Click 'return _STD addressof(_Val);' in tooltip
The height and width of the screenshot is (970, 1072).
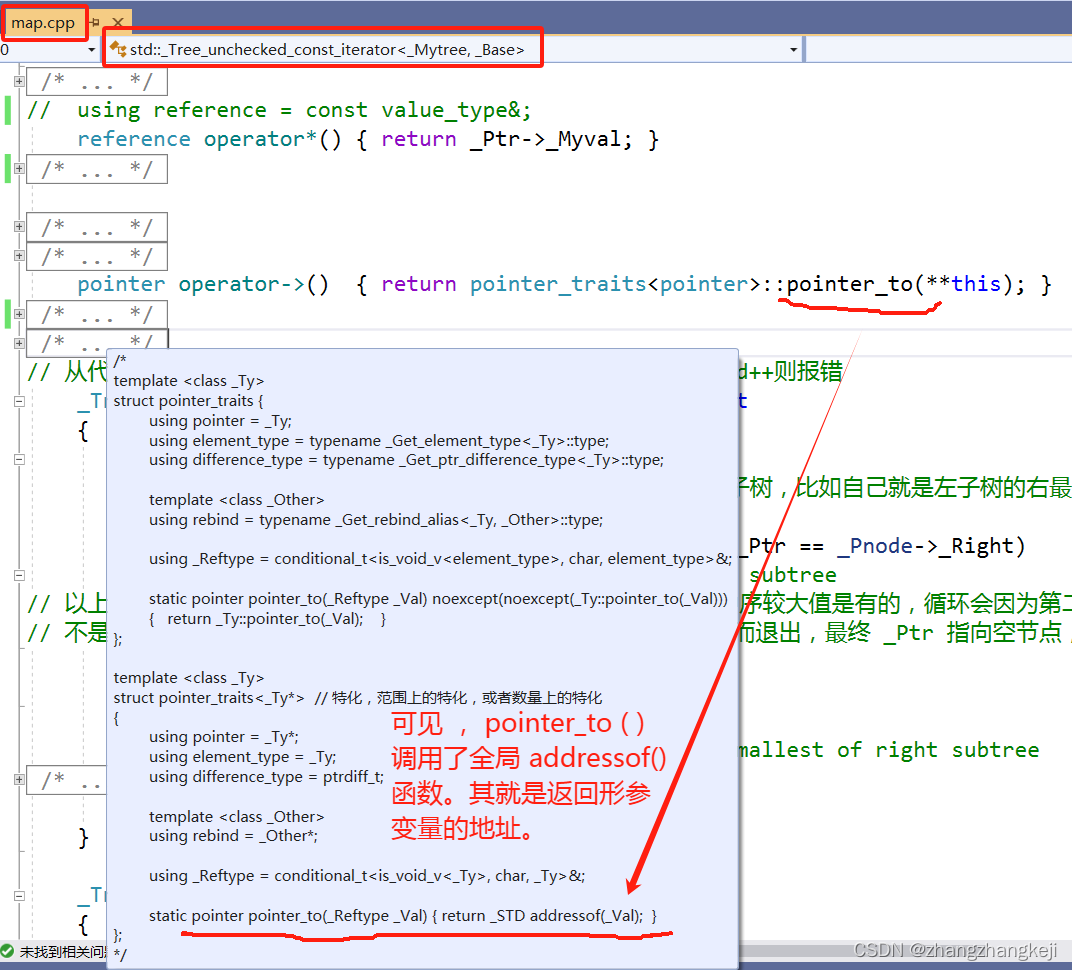click(x=542, y=916)
